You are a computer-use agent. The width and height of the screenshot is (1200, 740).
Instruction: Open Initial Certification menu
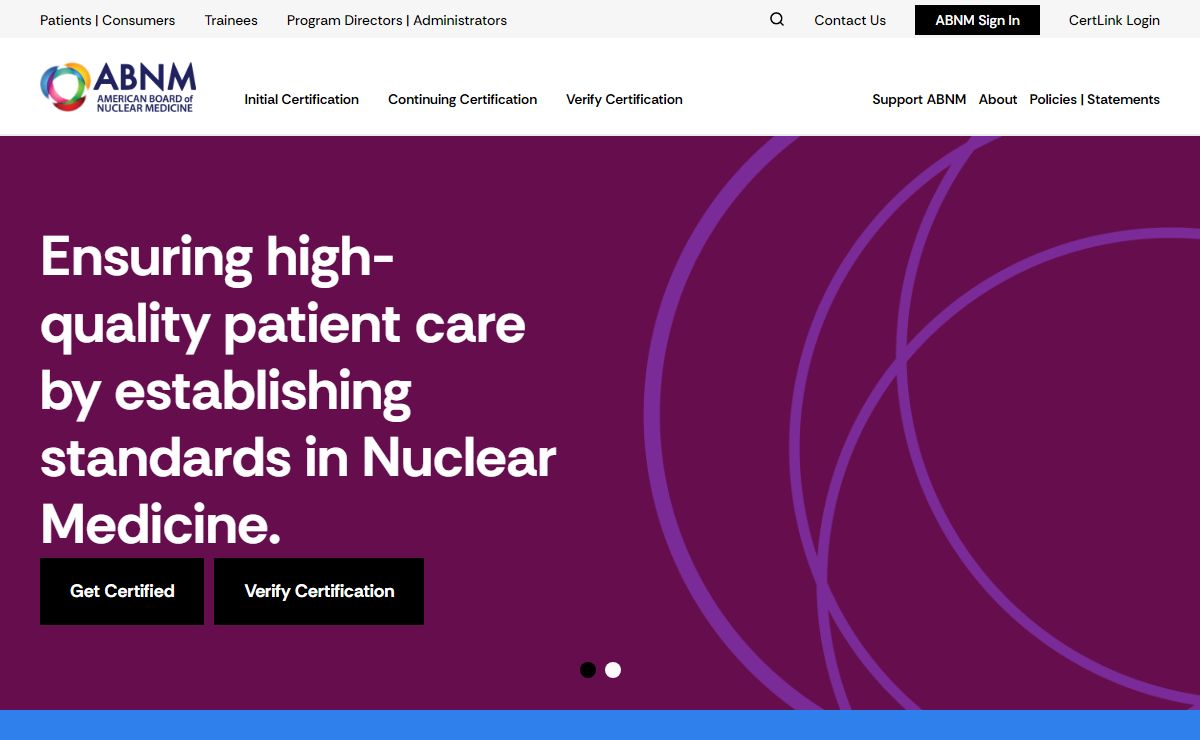pyautogui.click(x=301, y=99)
